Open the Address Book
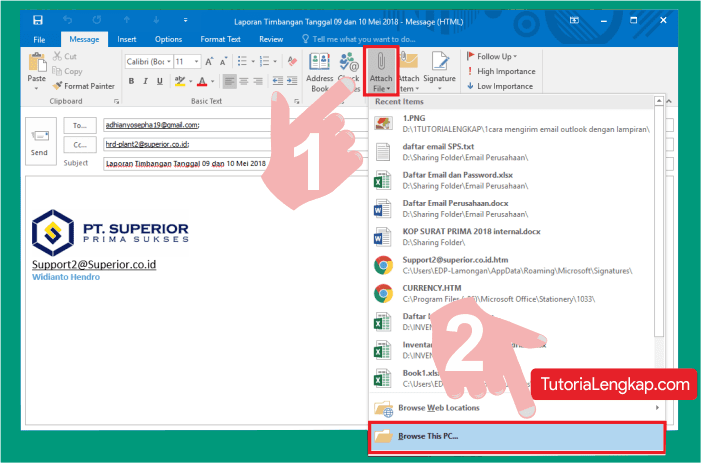 (x=320, y=72)
